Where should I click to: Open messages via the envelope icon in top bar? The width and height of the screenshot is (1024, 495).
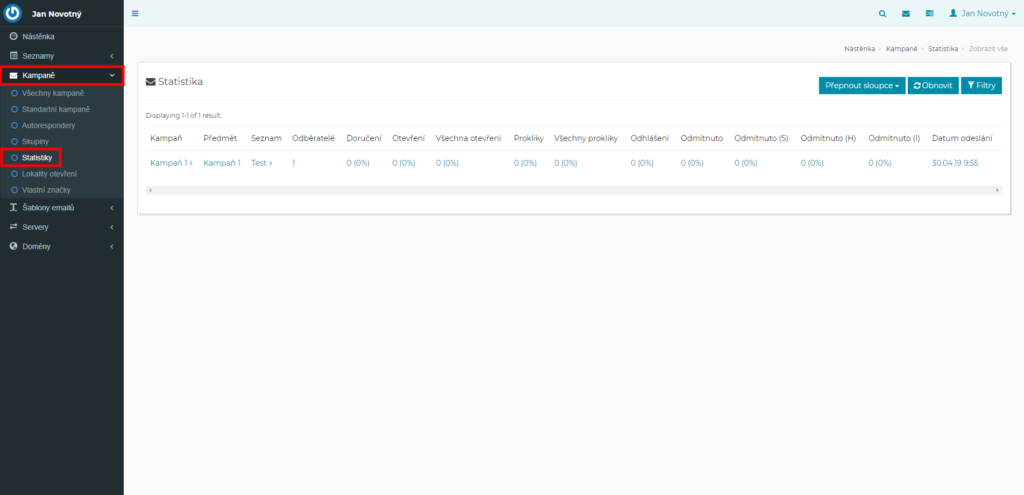(906, 13)
